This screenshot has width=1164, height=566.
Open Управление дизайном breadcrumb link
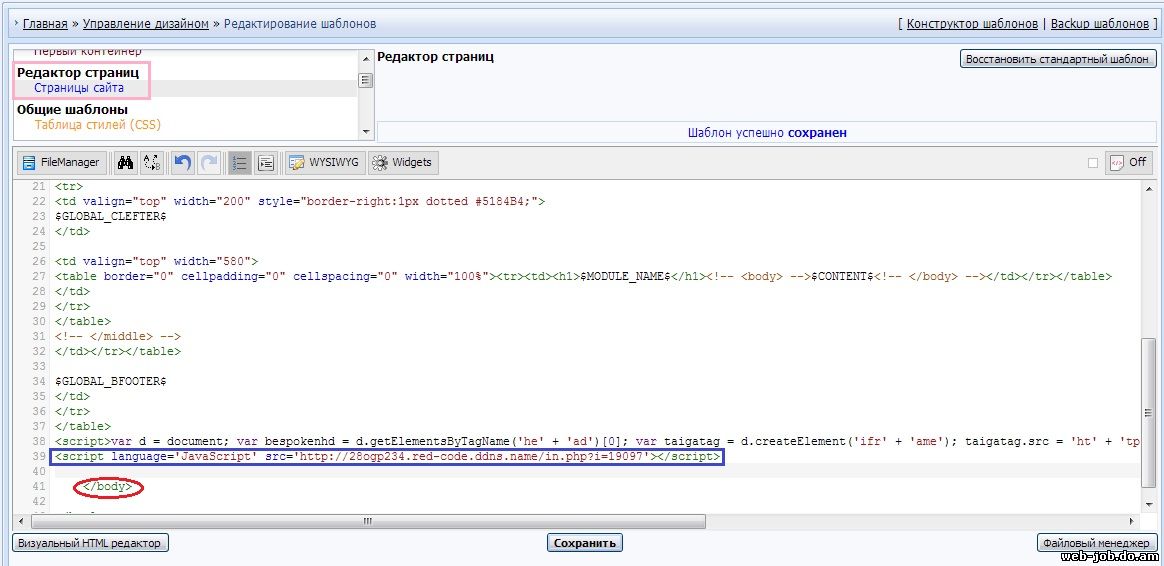[x=146, y=24]
